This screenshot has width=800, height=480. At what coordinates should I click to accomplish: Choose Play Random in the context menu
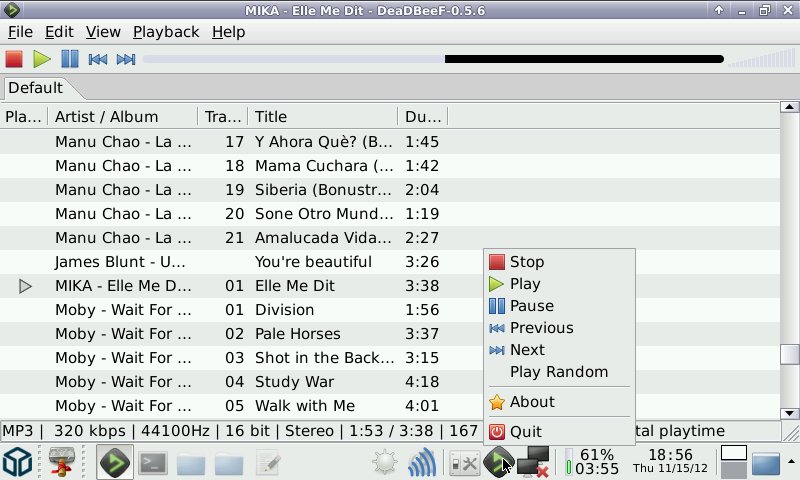(559, 372)
